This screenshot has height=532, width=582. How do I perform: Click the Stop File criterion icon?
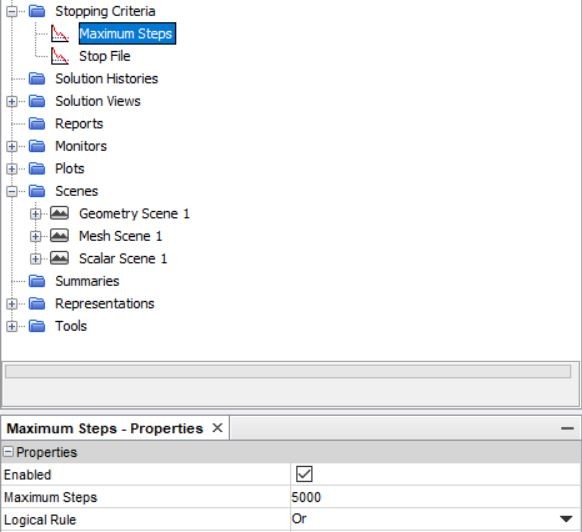pyautogui.click(x=59, y=56)
